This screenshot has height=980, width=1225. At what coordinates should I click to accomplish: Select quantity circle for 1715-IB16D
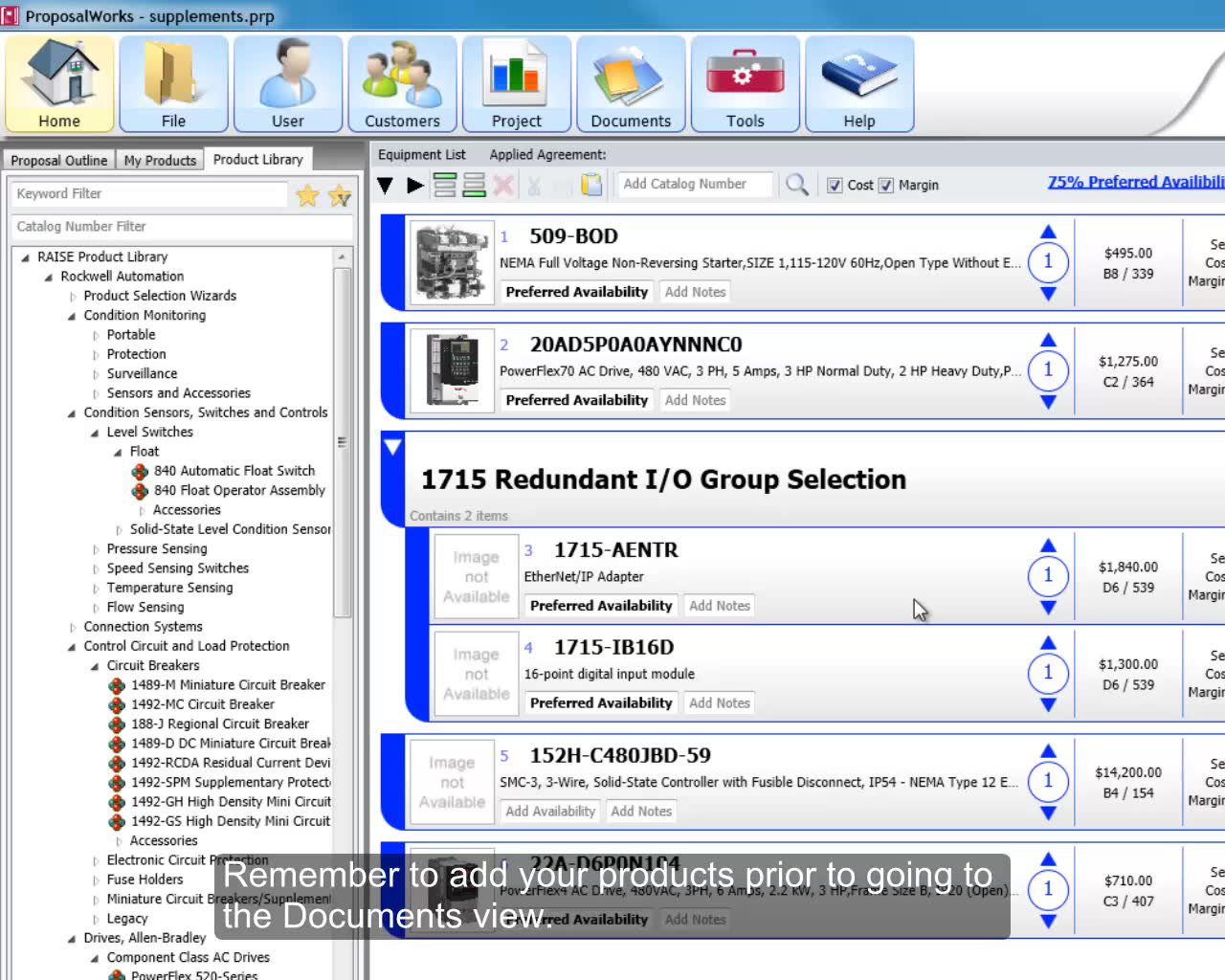click(x=1048, y=673)
